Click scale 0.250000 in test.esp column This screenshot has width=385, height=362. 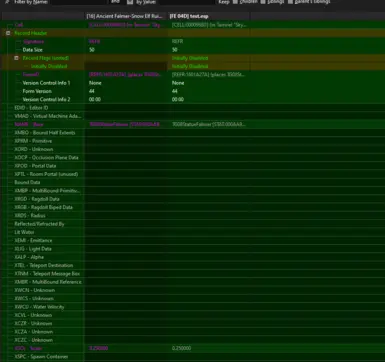pyautogui.click(x=181, y=348)
